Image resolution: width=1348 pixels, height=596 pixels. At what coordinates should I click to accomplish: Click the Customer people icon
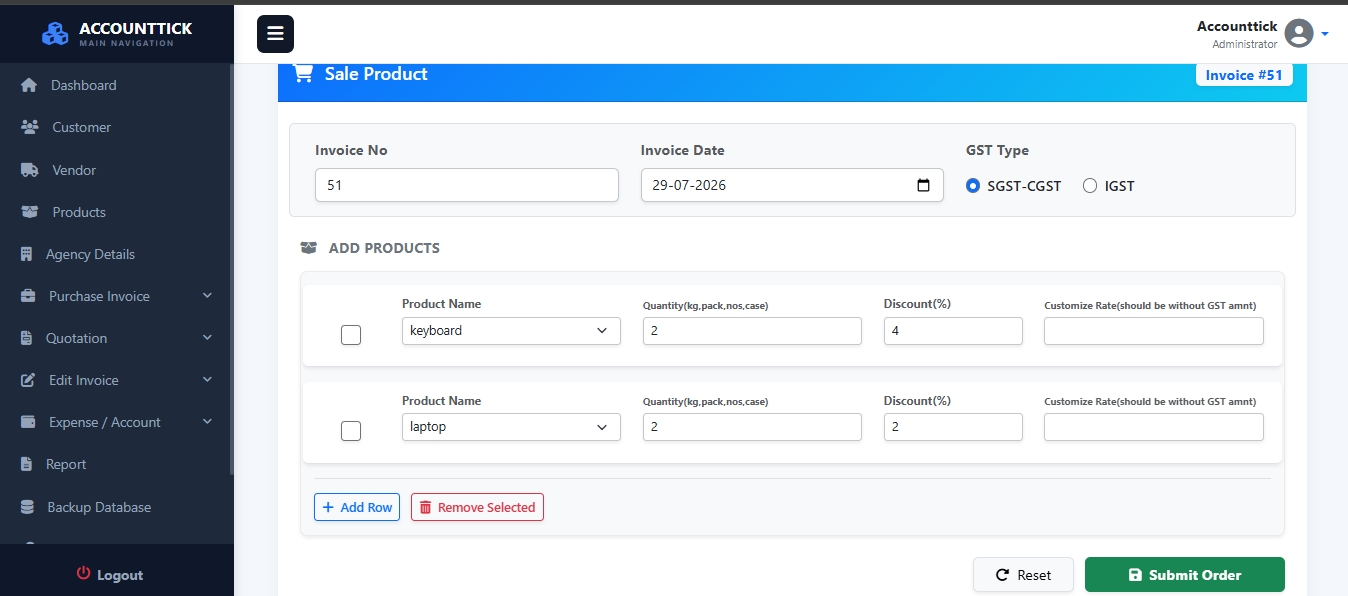tap(30, 127)
